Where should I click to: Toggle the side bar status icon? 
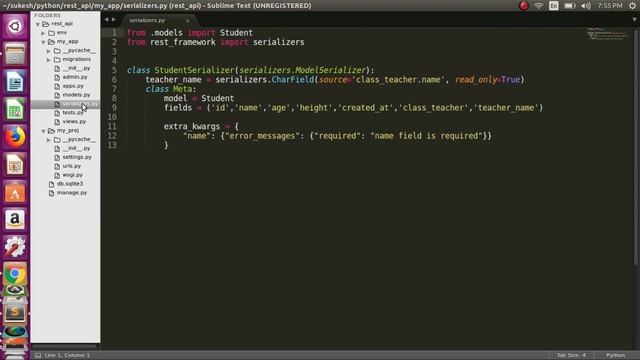coord(38,355)
